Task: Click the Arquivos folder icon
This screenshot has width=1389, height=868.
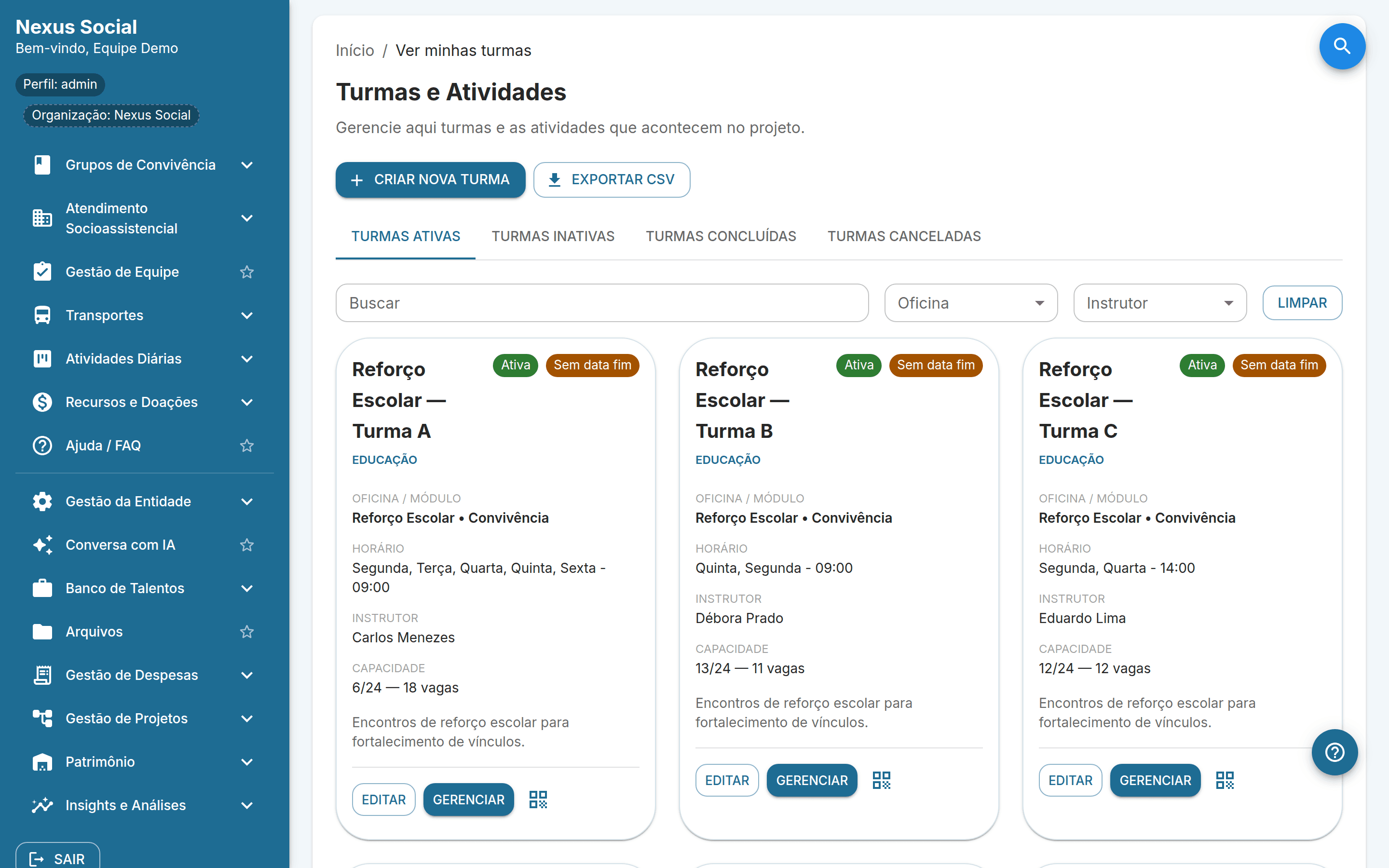Action: point(42,632)
